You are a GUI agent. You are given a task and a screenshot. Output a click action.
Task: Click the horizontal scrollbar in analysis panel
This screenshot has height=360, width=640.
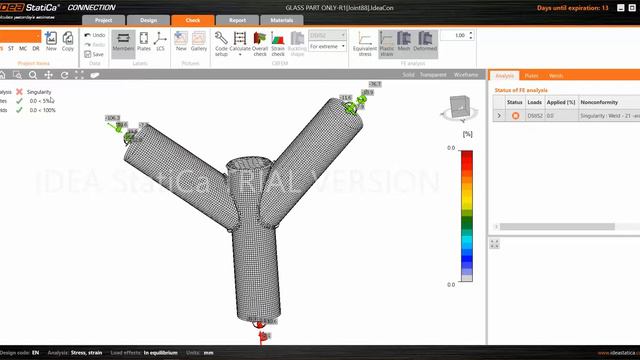point(557,227)
